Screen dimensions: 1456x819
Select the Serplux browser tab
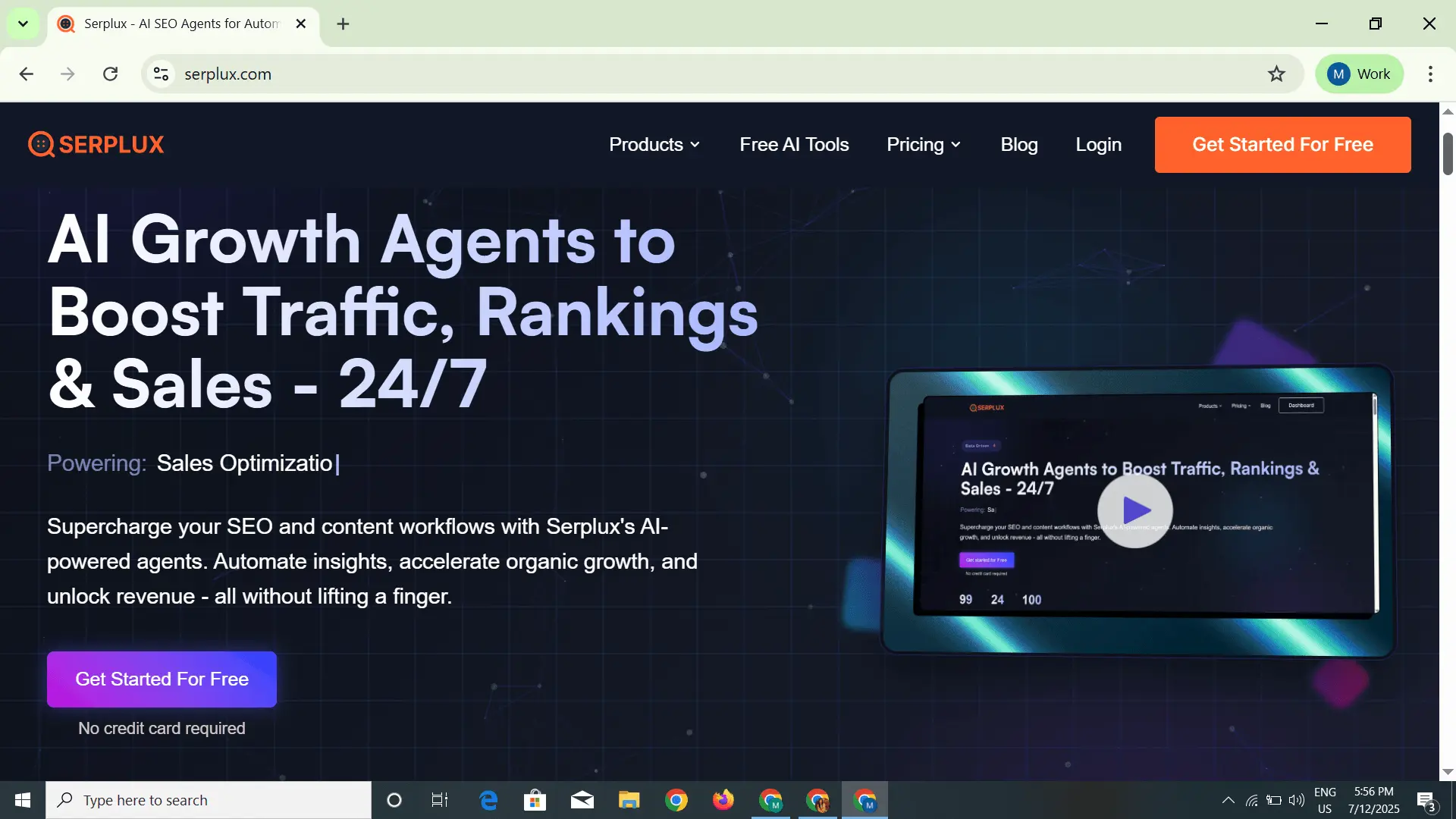182,24
